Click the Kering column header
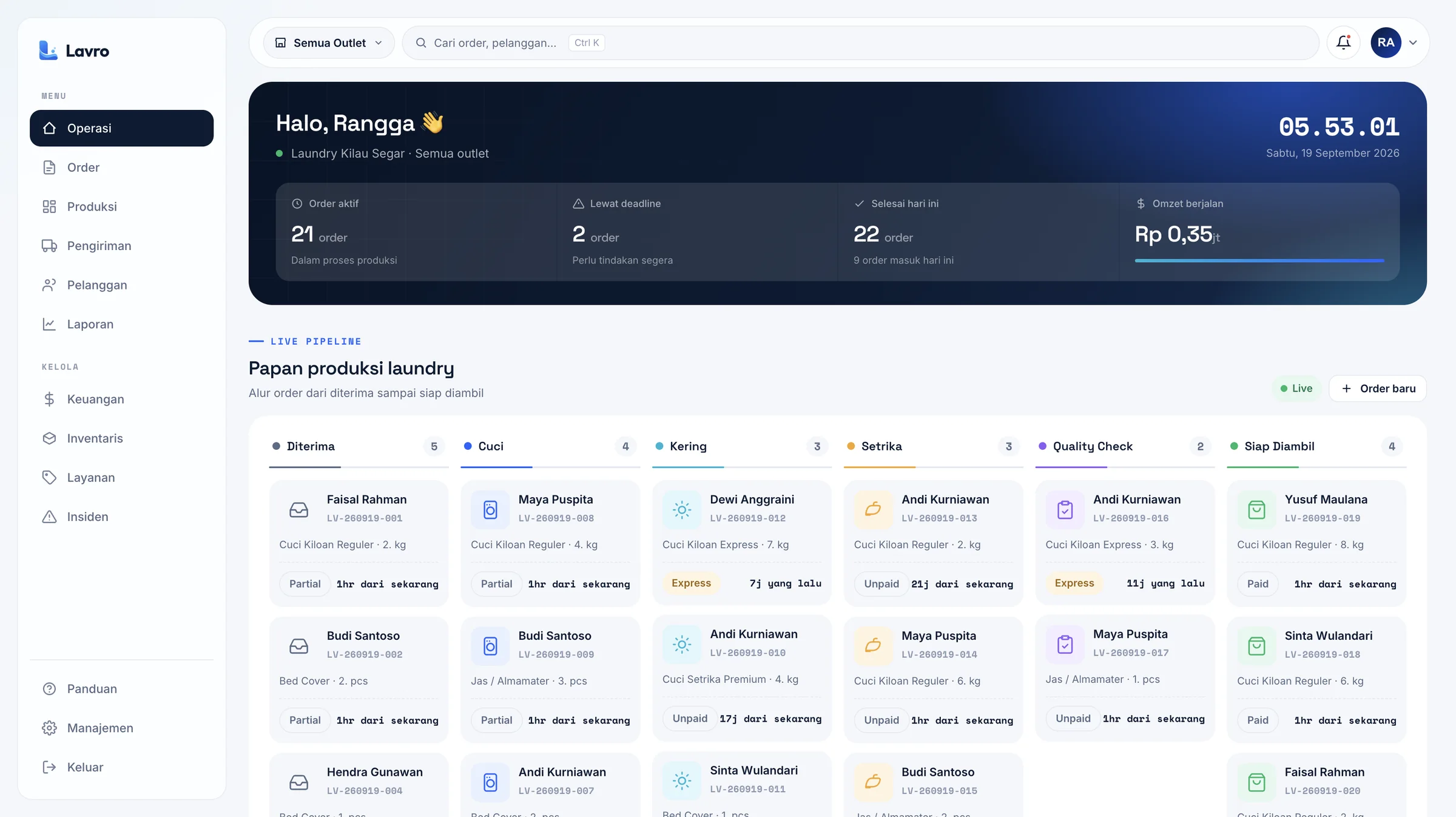Screen dimensions: 1456x817 [742, 446]
